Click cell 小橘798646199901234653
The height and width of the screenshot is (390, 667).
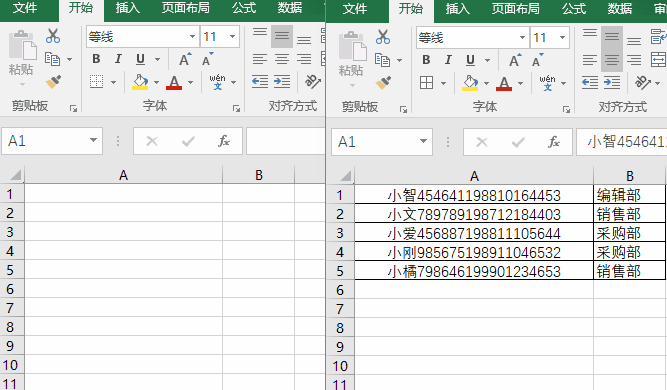coord(474,271)
